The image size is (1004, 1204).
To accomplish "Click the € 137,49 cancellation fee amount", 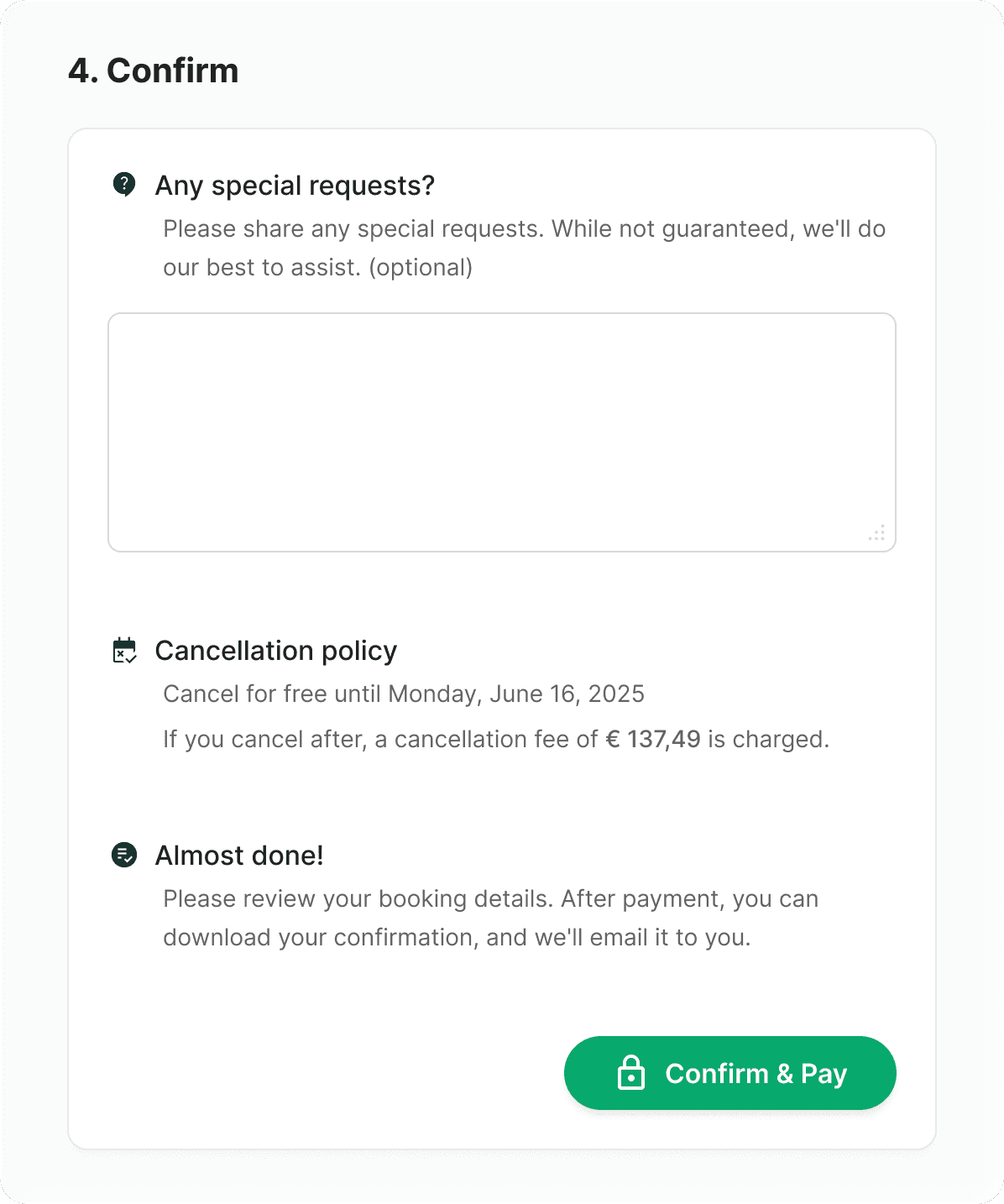I will 653,739.
